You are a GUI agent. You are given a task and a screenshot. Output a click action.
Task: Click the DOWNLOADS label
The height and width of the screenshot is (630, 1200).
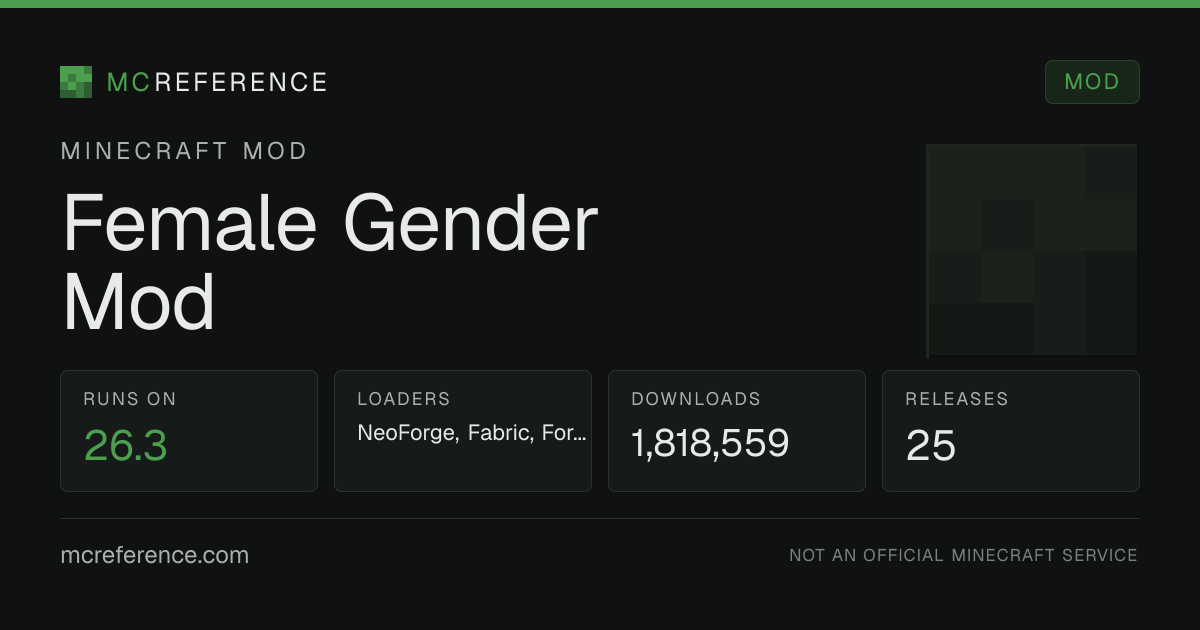[696, 399]
